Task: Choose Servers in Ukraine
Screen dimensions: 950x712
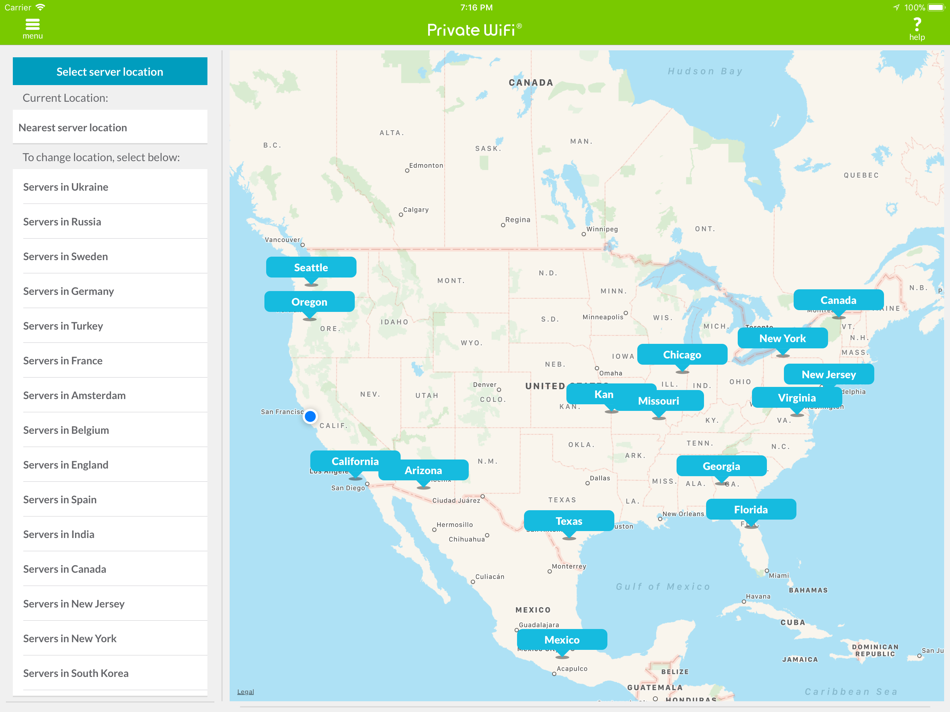Action: click(110, 187)
